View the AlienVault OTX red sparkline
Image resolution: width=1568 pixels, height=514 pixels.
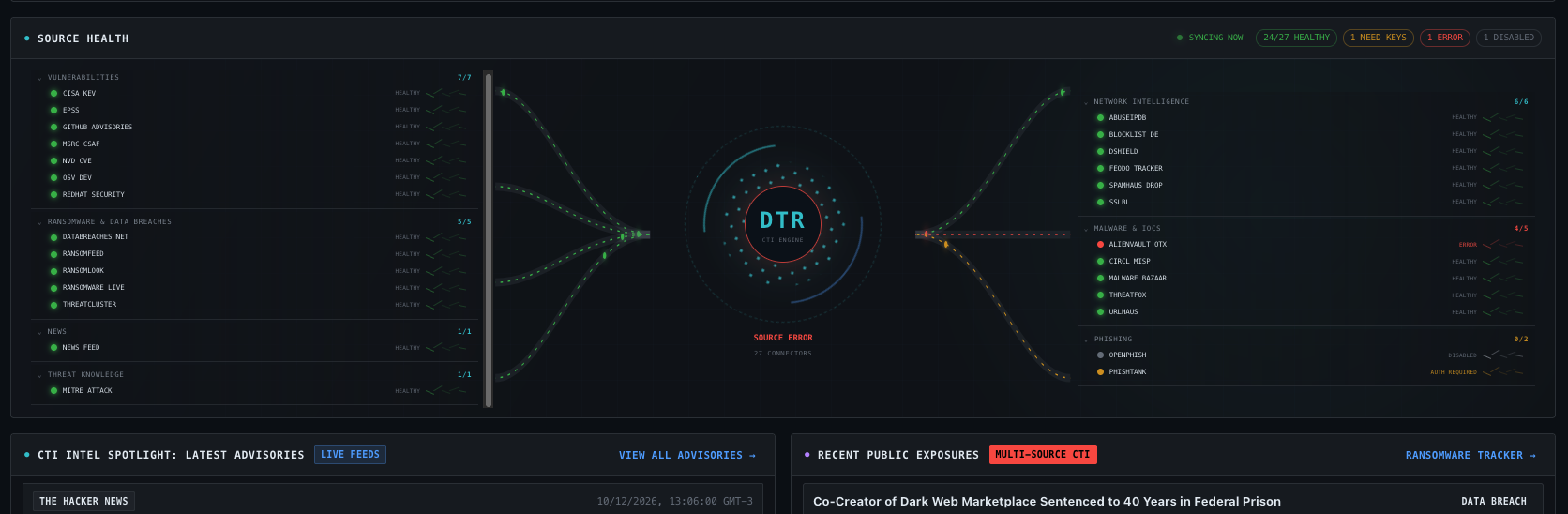pyautogui.click(x=1503, y=245)
